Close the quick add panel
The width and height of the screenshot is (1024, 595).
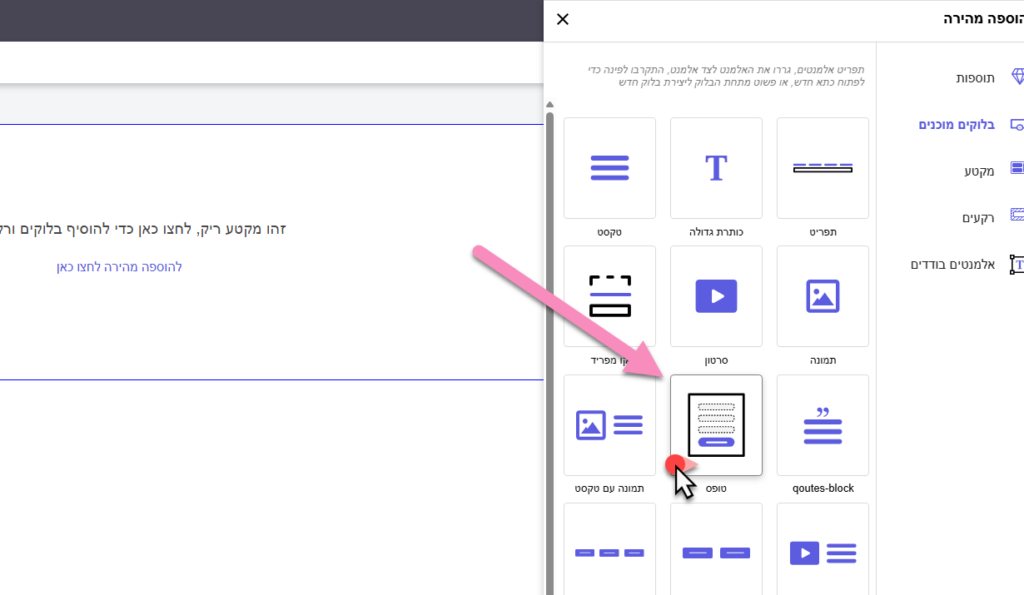point(562,19)
